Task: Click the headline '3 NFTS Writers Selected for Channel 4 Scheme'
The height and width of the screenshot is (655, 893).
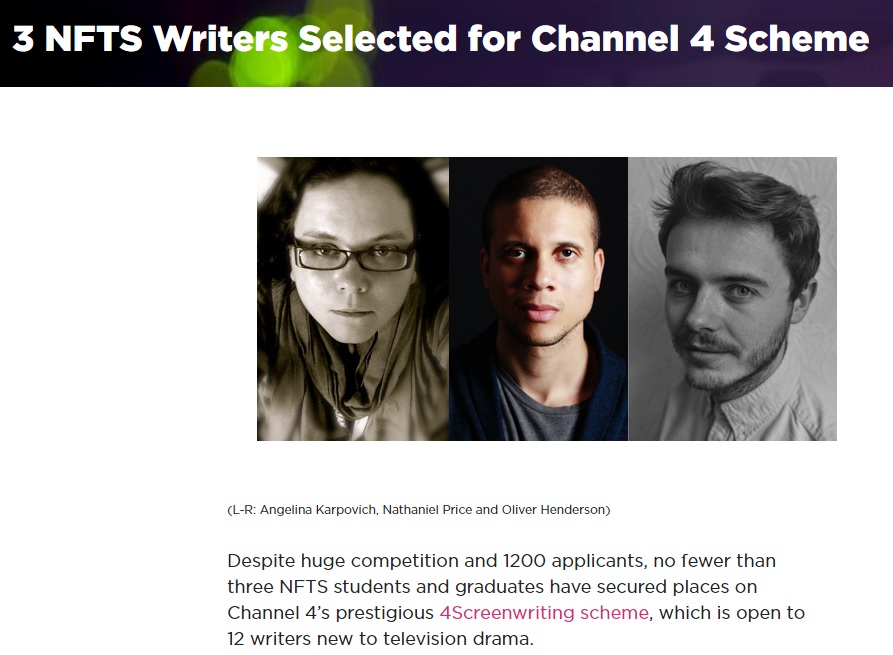Action: 440,39
